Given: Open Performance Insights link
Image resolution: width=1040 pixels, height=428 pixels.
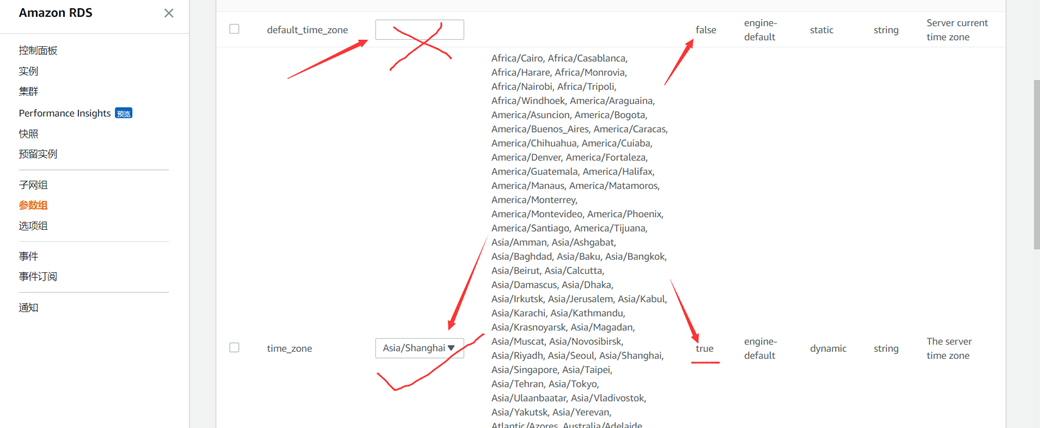Looking at the screenshot, I should click(64, 113).
